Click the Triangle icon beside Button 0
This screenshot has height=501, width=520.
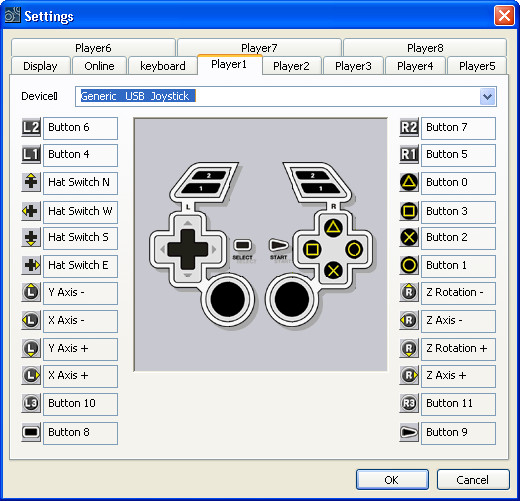(409, 182)
